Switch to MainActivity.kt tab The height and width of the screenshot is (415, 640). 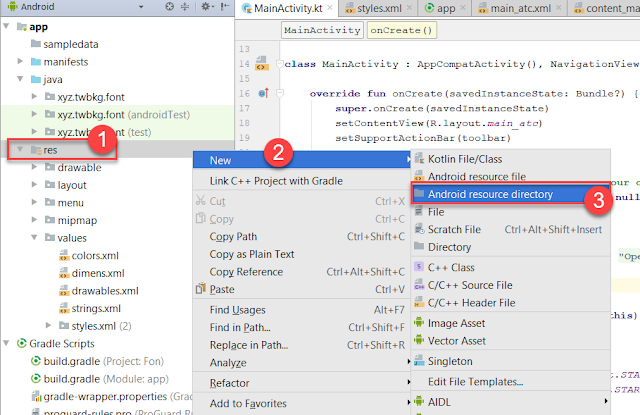[288, 8]
